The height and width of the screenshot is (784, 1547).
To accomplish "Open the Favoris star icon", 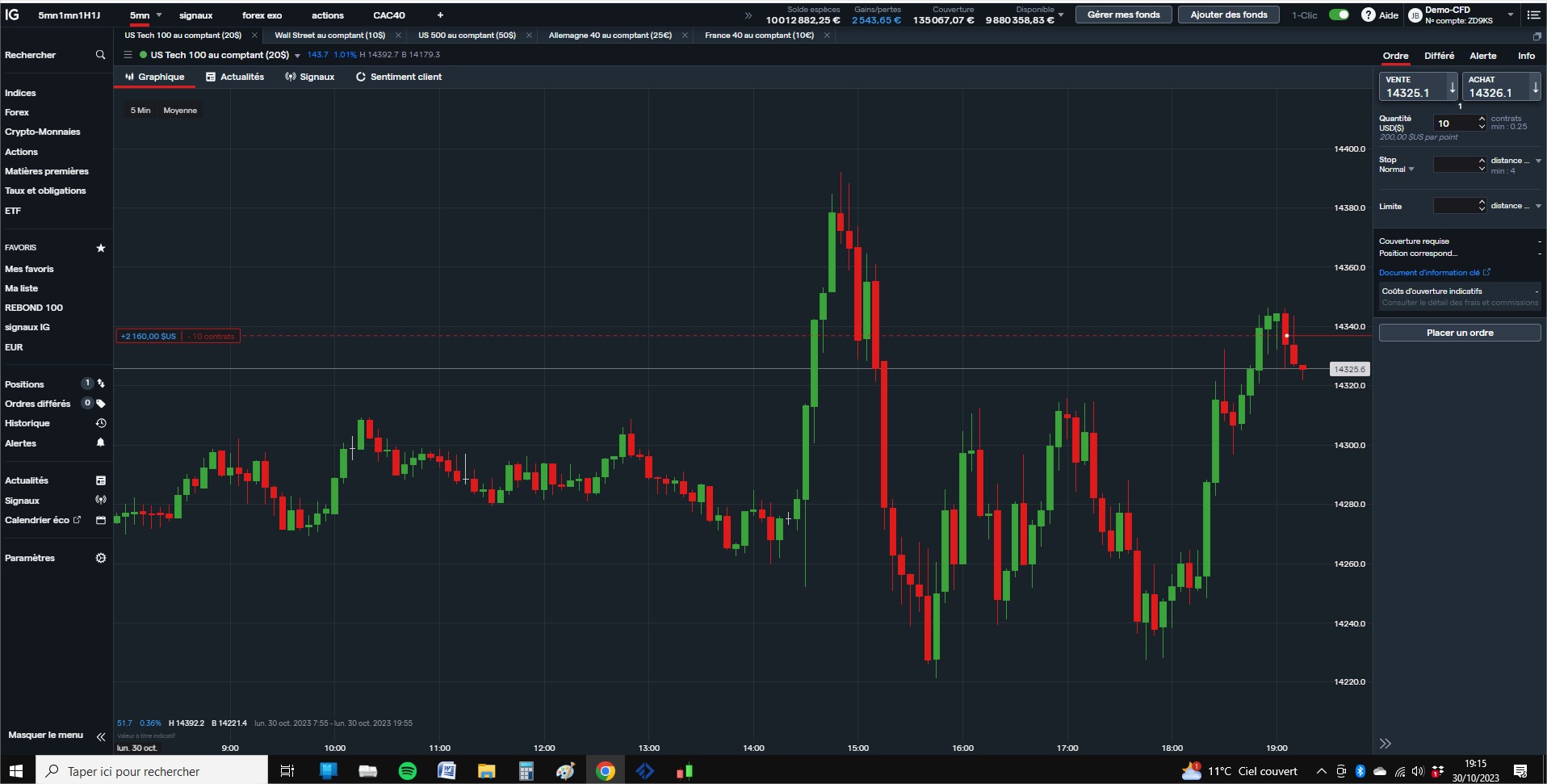I will pyautogui.click(x=101, y=248).
